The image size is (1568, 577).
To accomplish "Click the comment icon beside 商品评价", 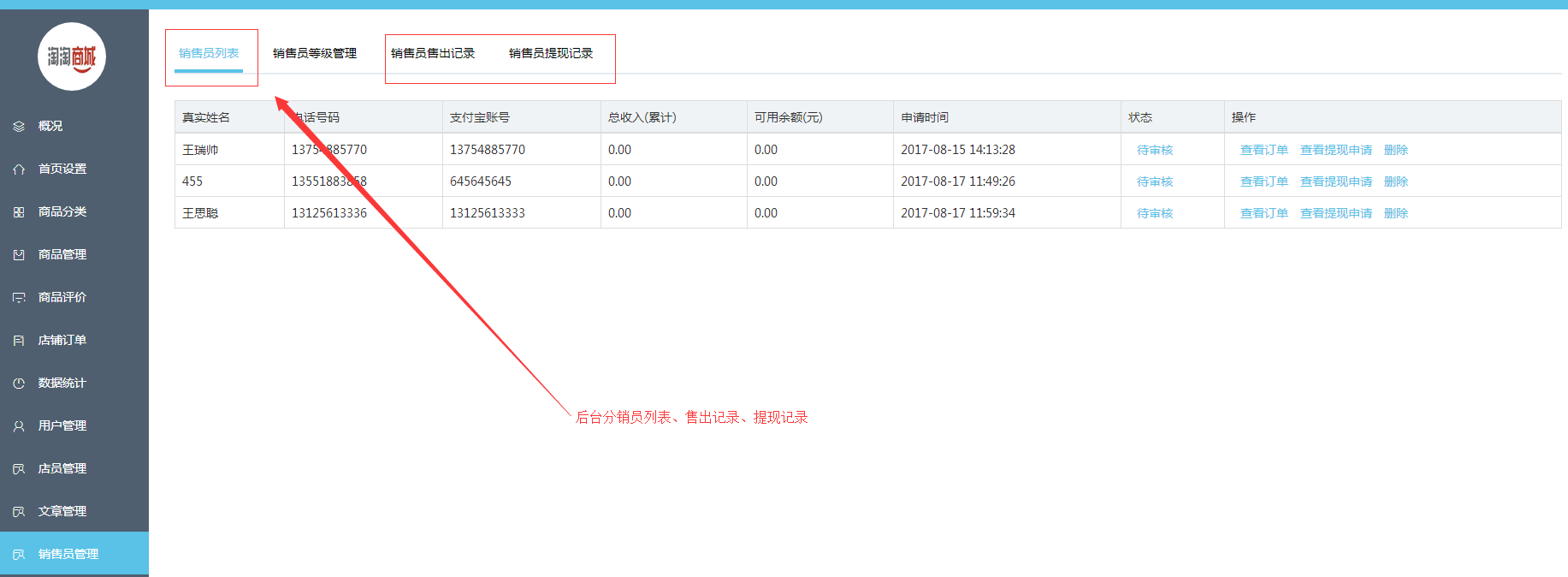I will pyautogui.click(x=19, y=297).
